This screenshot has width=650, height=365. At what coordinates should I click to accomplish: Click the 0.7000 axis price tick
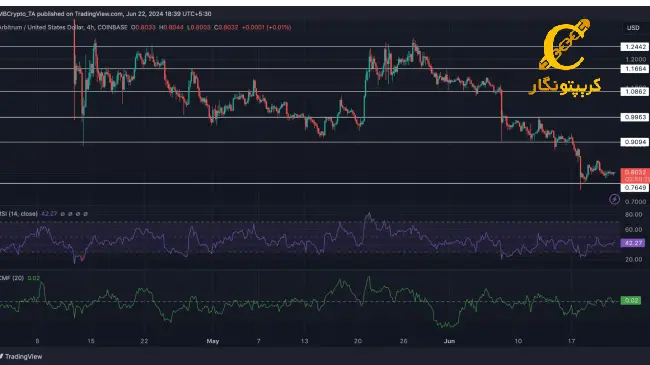coord(636,202)
